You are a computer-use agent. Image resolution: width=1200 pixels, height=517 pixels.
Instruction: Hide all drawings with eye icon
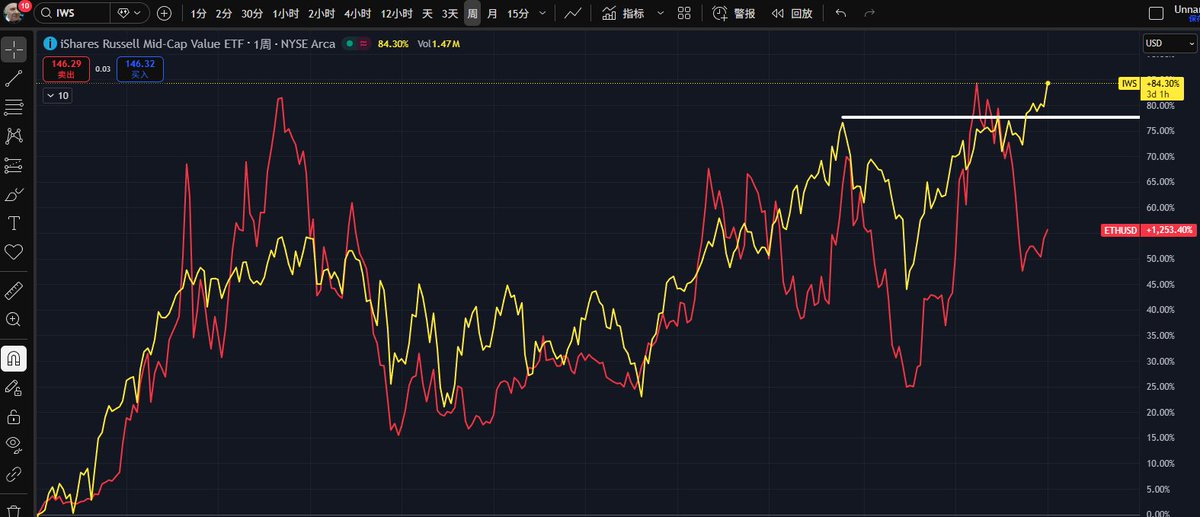click(14, 444)
